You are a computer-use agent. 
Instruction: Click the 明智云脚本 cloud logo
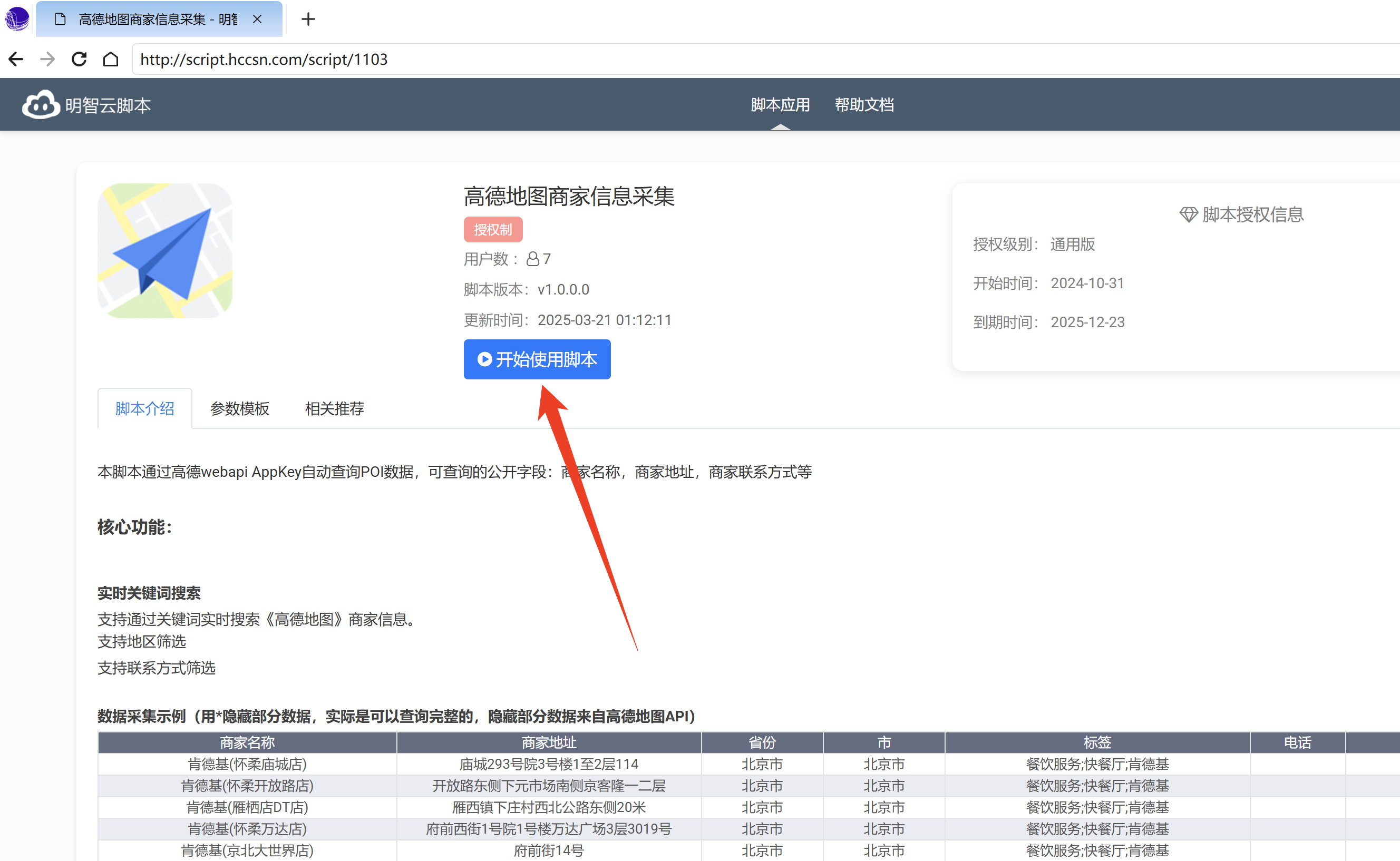pos(41,105)
